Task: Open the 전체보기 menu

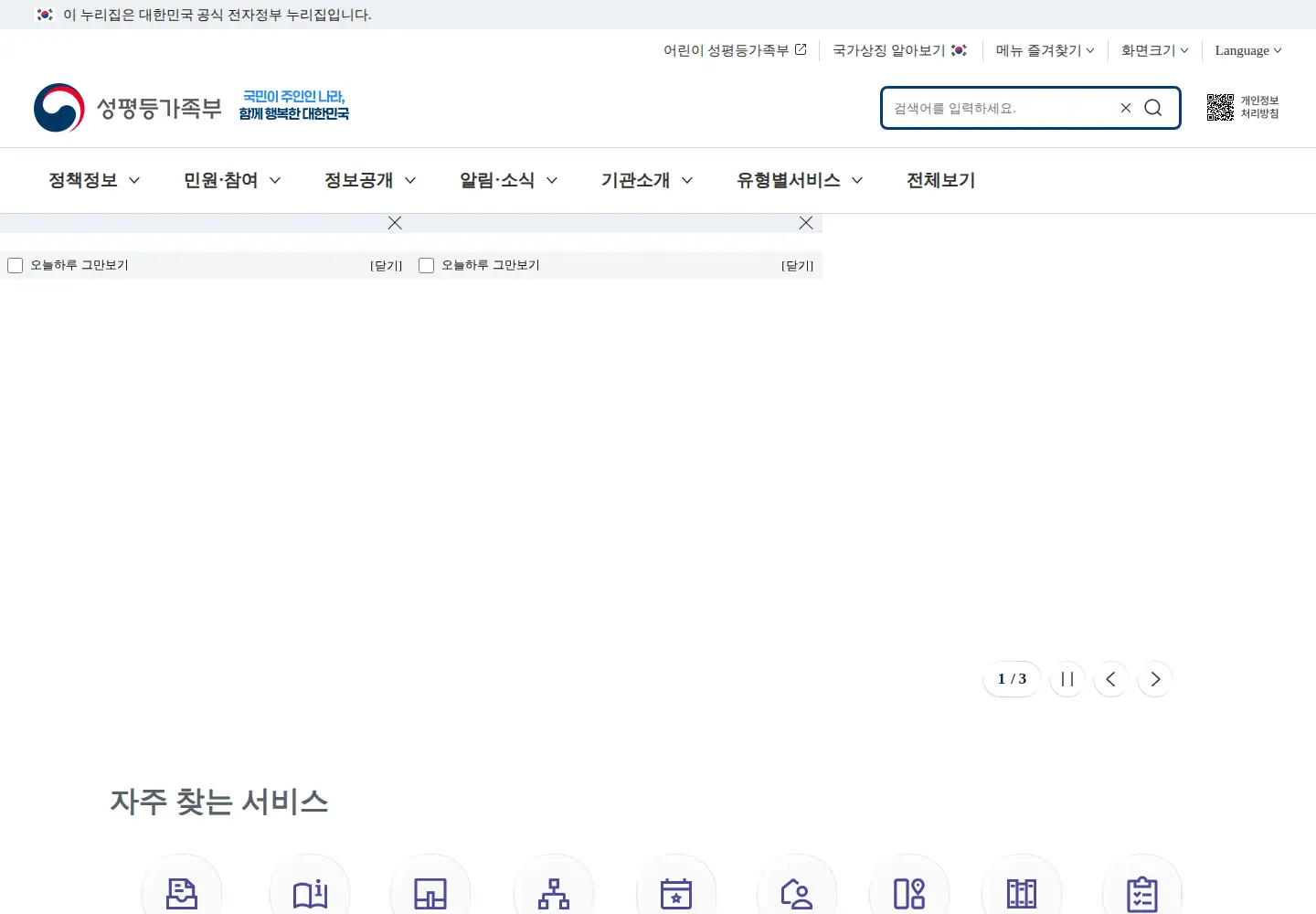Action: [940, 180]
